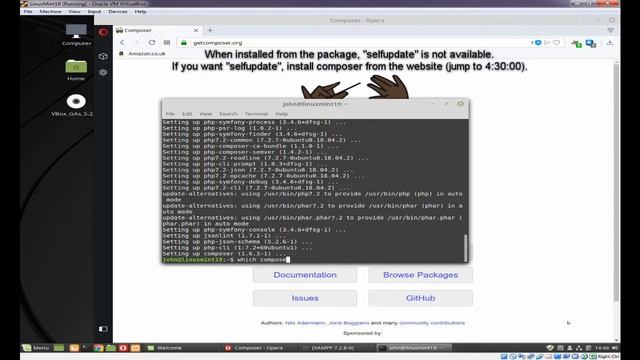This screenshot has height=360, width=640.
Task: Open terminal View menu
Action: tap(205, 114)
